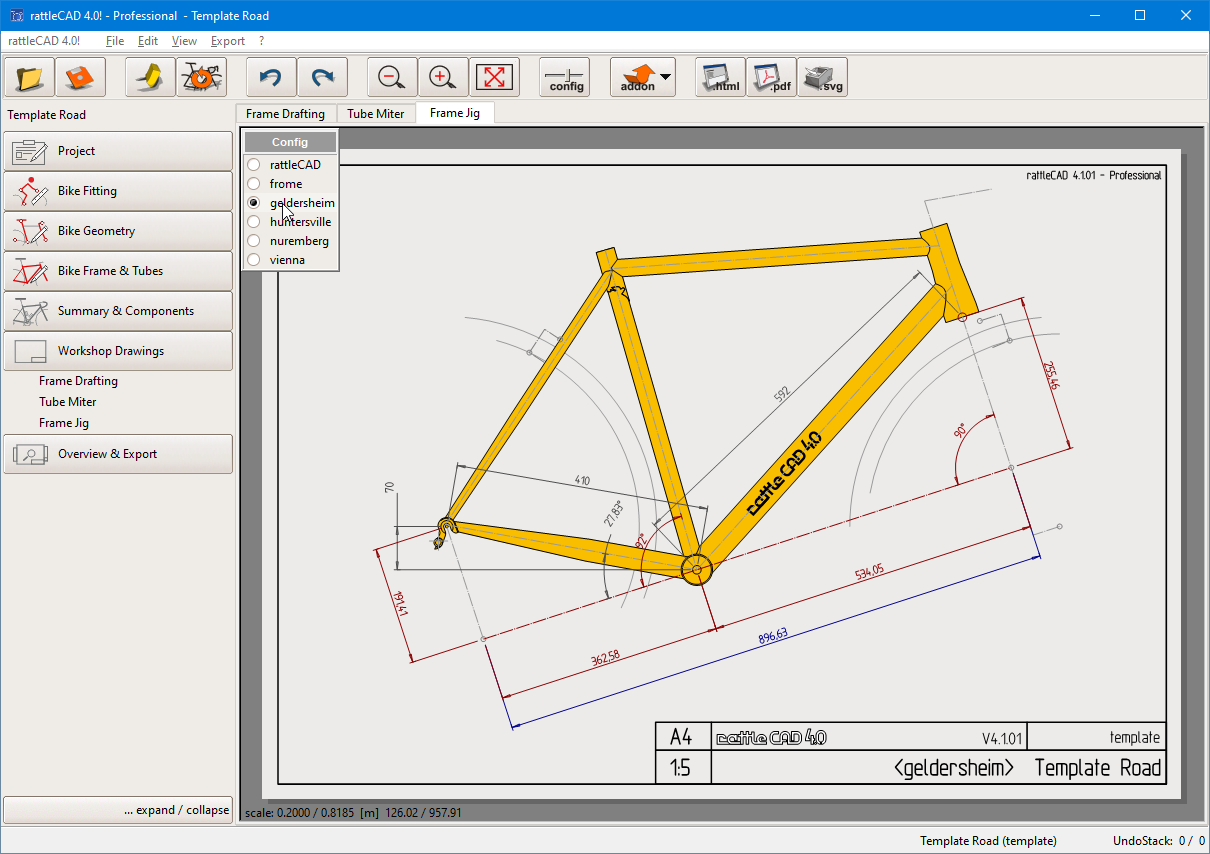The width and height of the screenshot is (1210, 854).
Task: Open the View menu
Action: click(184, 41)
